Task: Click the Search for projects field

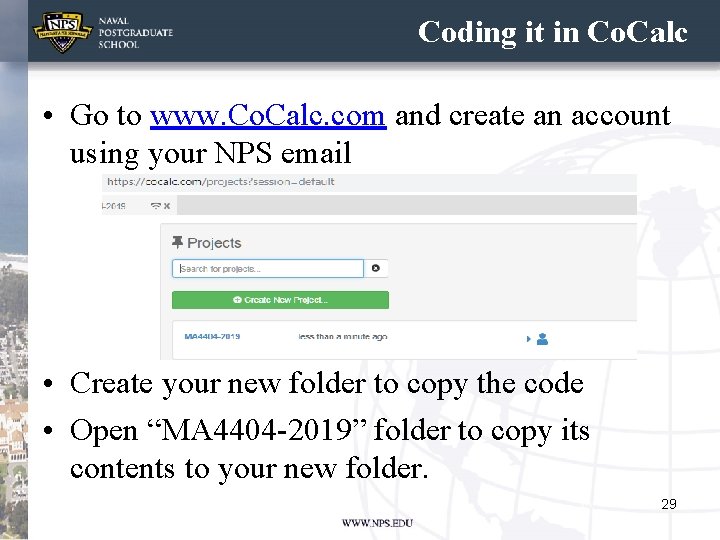Action: pos(268,269)
